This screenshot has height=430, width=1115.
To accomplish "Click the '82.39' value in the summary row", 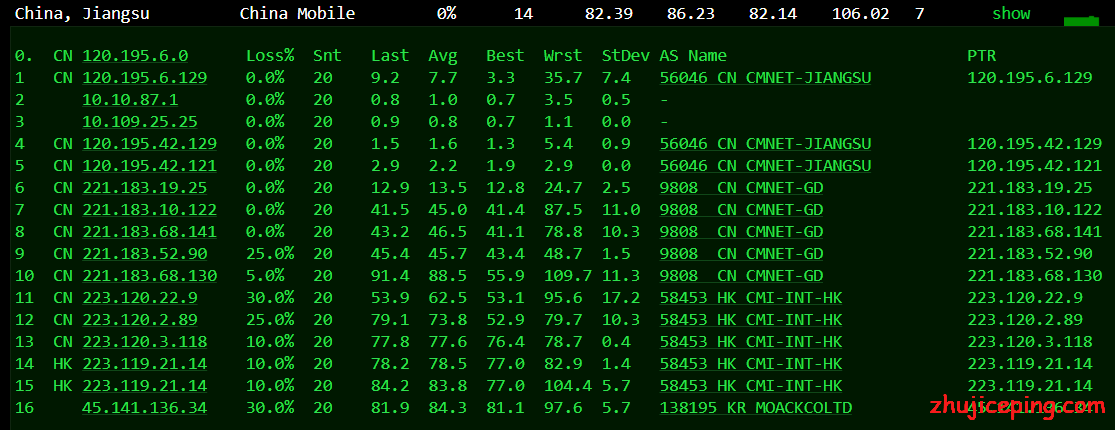I will (609, 14).
